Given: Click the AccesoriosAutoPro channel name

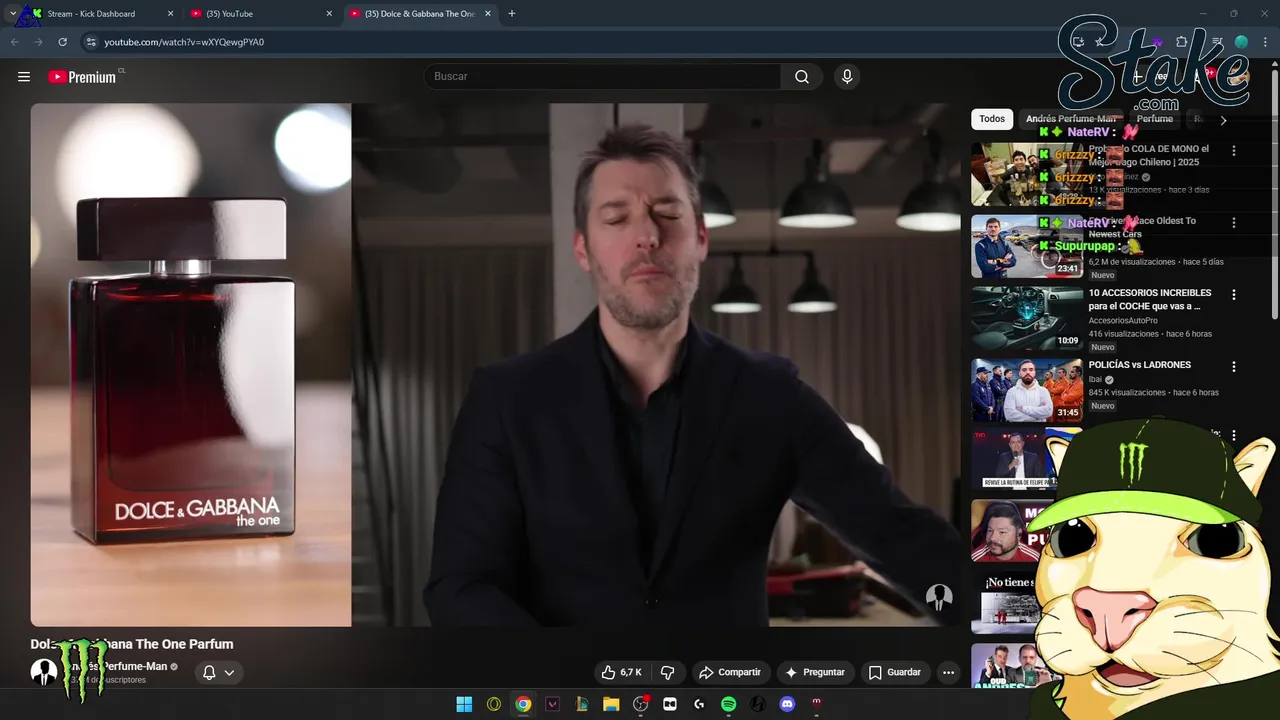Looking at the screenshot, I should click(x=1123, y=321).
